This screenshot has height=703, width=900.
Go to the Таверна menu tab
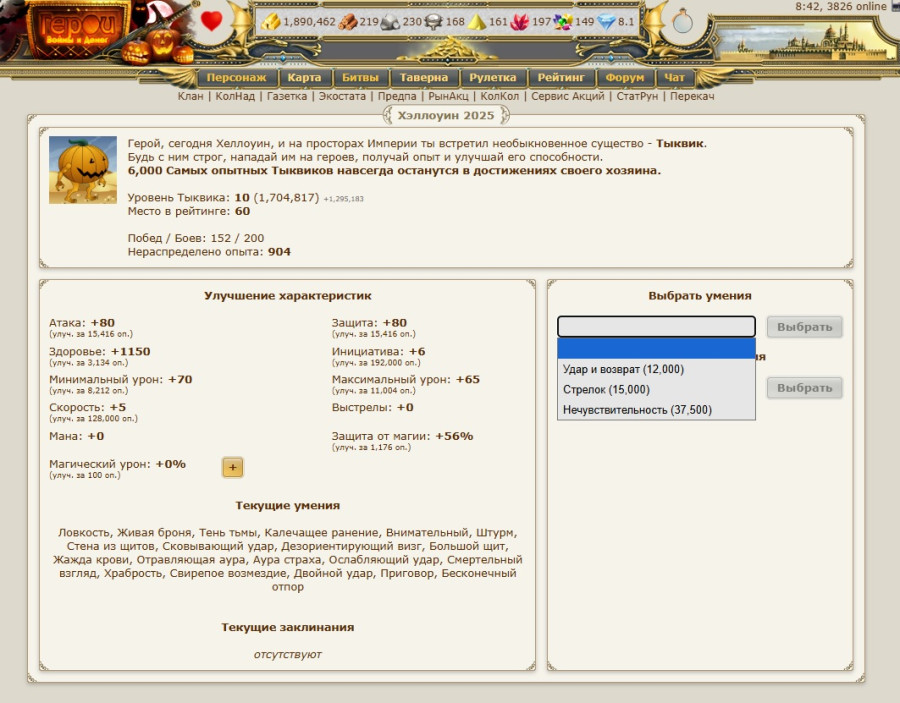coord(424,77)
